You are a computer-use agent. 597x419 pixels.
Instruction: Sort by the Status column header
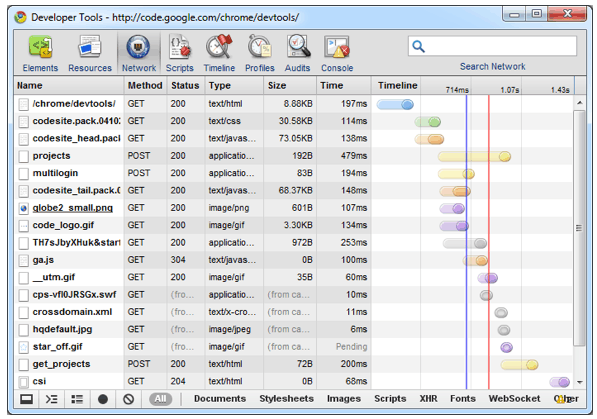[185, 85]
